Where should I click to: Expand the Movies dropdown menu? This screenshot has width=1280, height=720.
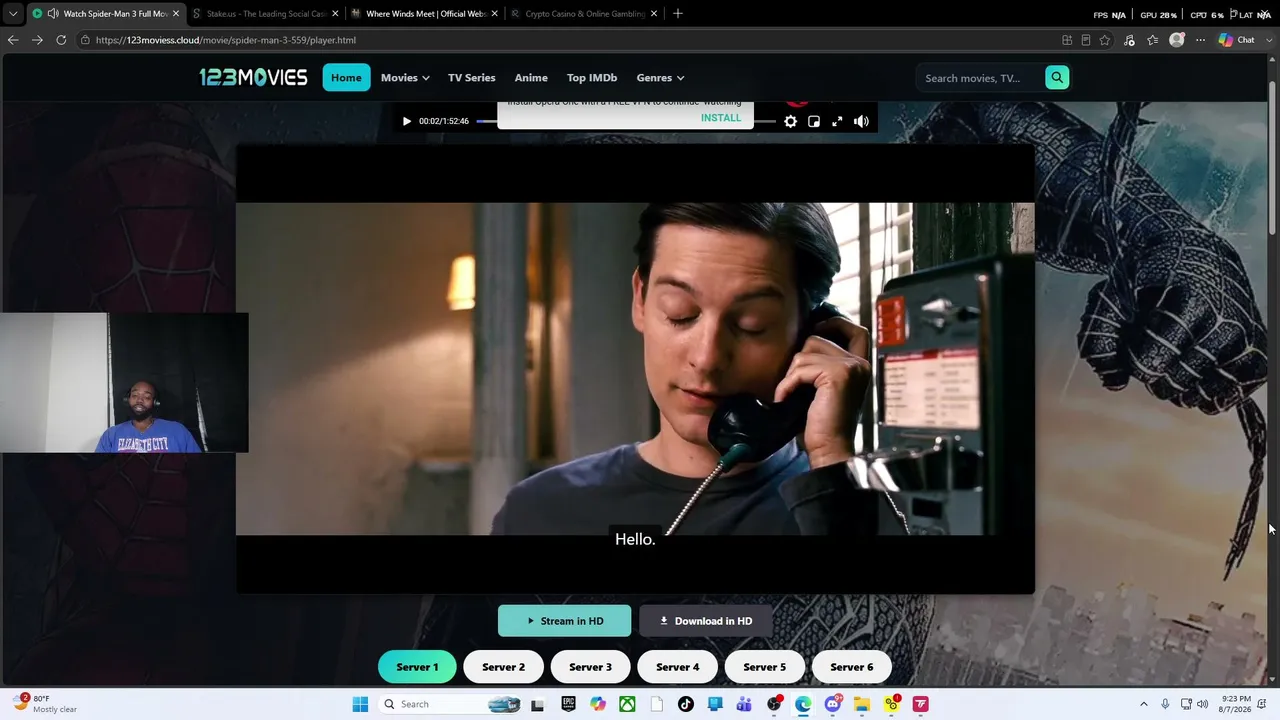pyautogui.click(x=405, y=78)
